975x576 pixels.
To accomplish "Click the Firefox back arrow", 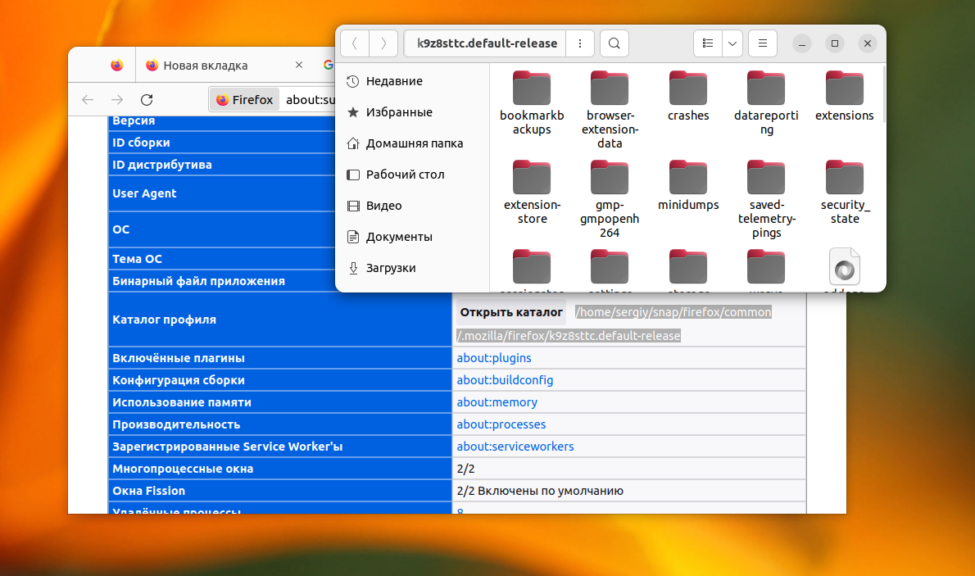I will click(x=88, y=100).
